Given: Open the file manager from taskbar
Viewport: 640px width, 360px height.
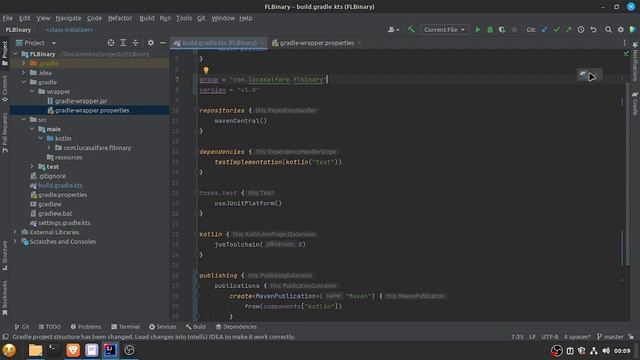Looking at the screenshot, I should [x=36, y=350].
